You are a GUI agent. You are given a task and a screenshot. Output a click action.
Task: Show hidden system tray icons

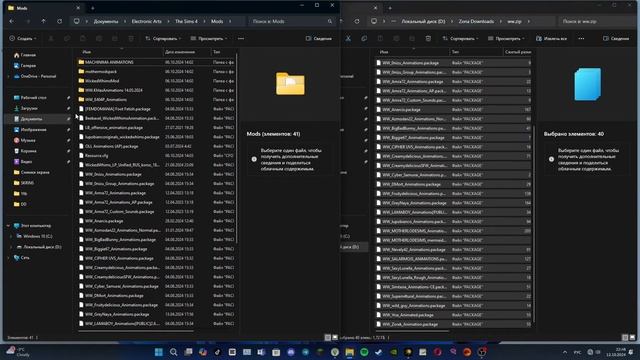565,352
